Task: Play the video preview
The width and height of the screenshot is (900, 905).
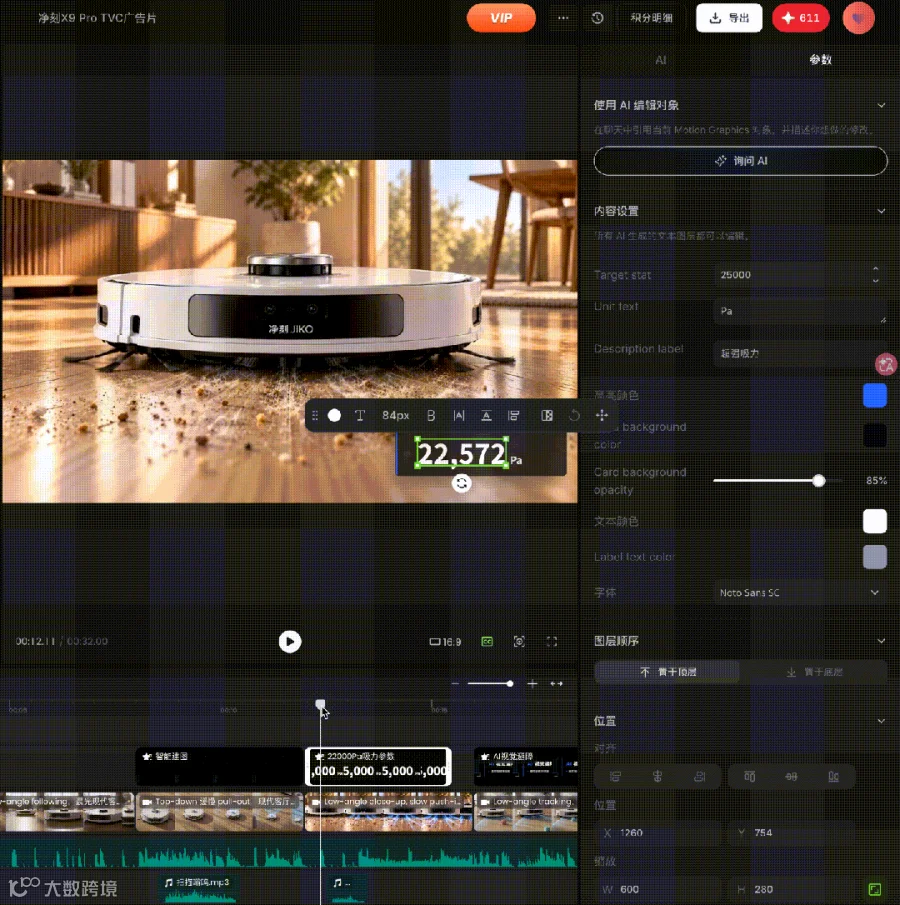Action: (x=290, y=642)
